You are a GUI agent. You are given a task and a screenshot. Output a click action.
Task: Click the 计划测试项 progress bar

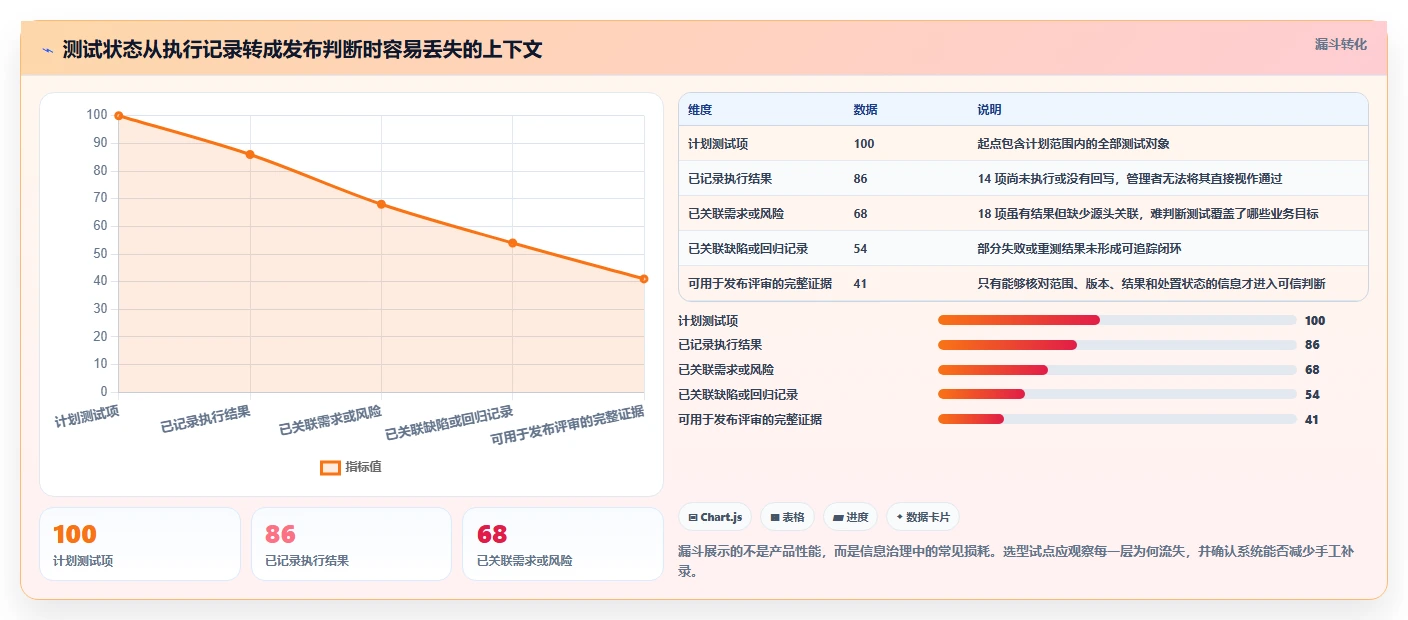tap(1117, 320)
